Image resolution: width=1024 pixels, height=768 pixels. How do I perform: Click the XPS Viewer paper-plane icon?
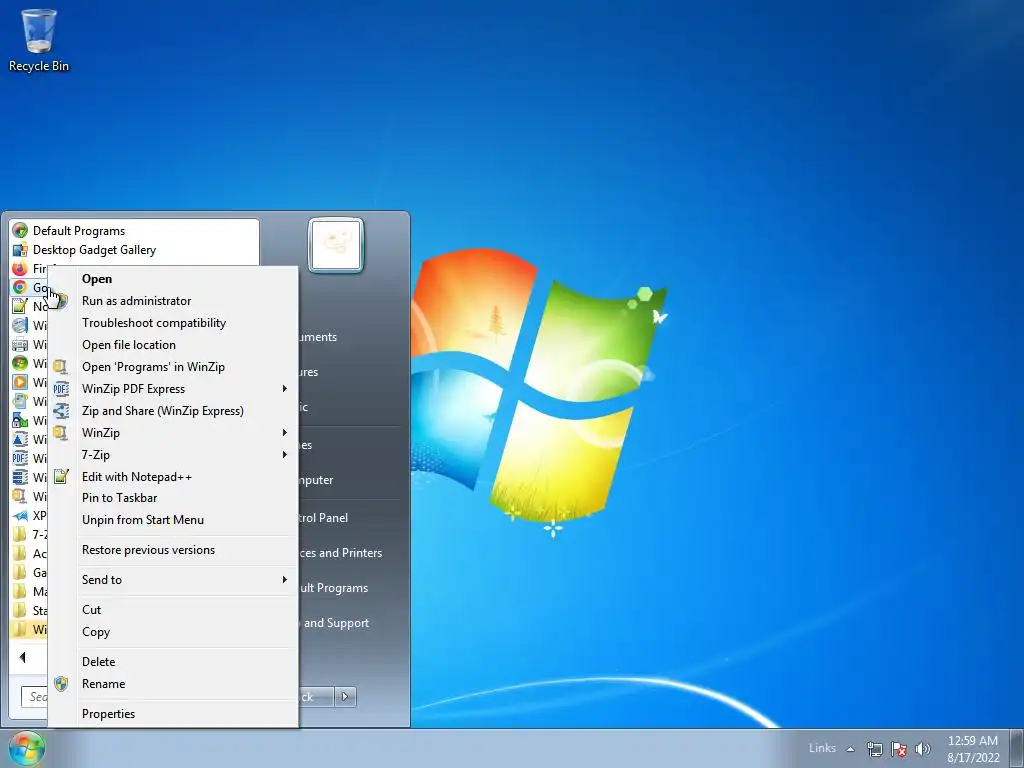click(x=20, y=515)
